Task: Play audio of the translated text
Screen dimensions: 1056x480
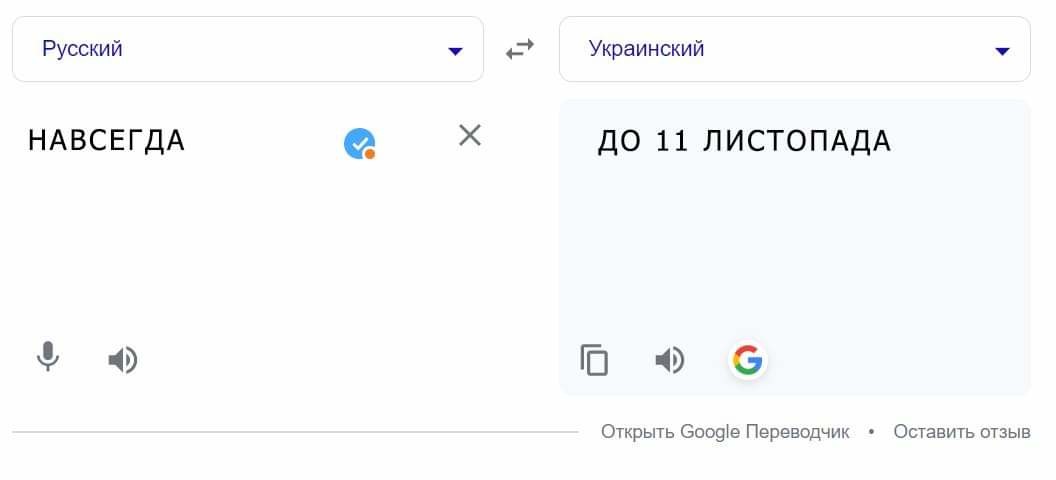Action: [x=669, y=360]
